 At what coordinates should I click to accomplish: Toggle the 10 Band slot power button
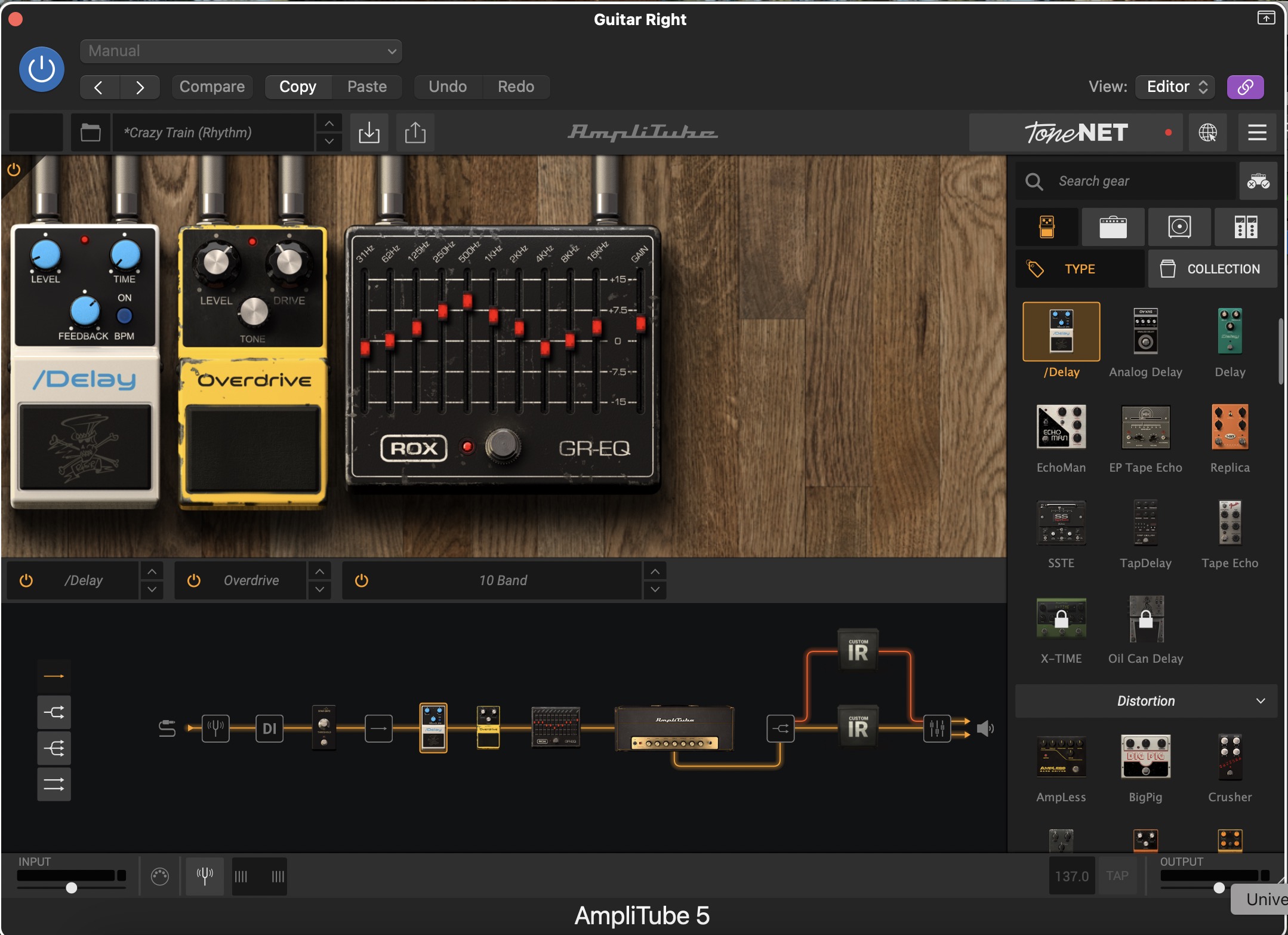362,580
